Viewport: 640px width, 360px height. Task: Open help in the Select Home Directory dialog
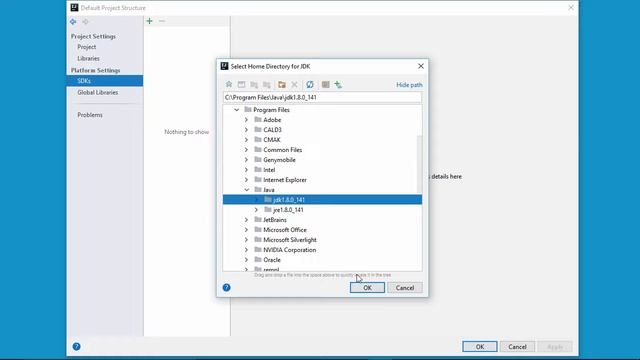[x=227, y=288]
